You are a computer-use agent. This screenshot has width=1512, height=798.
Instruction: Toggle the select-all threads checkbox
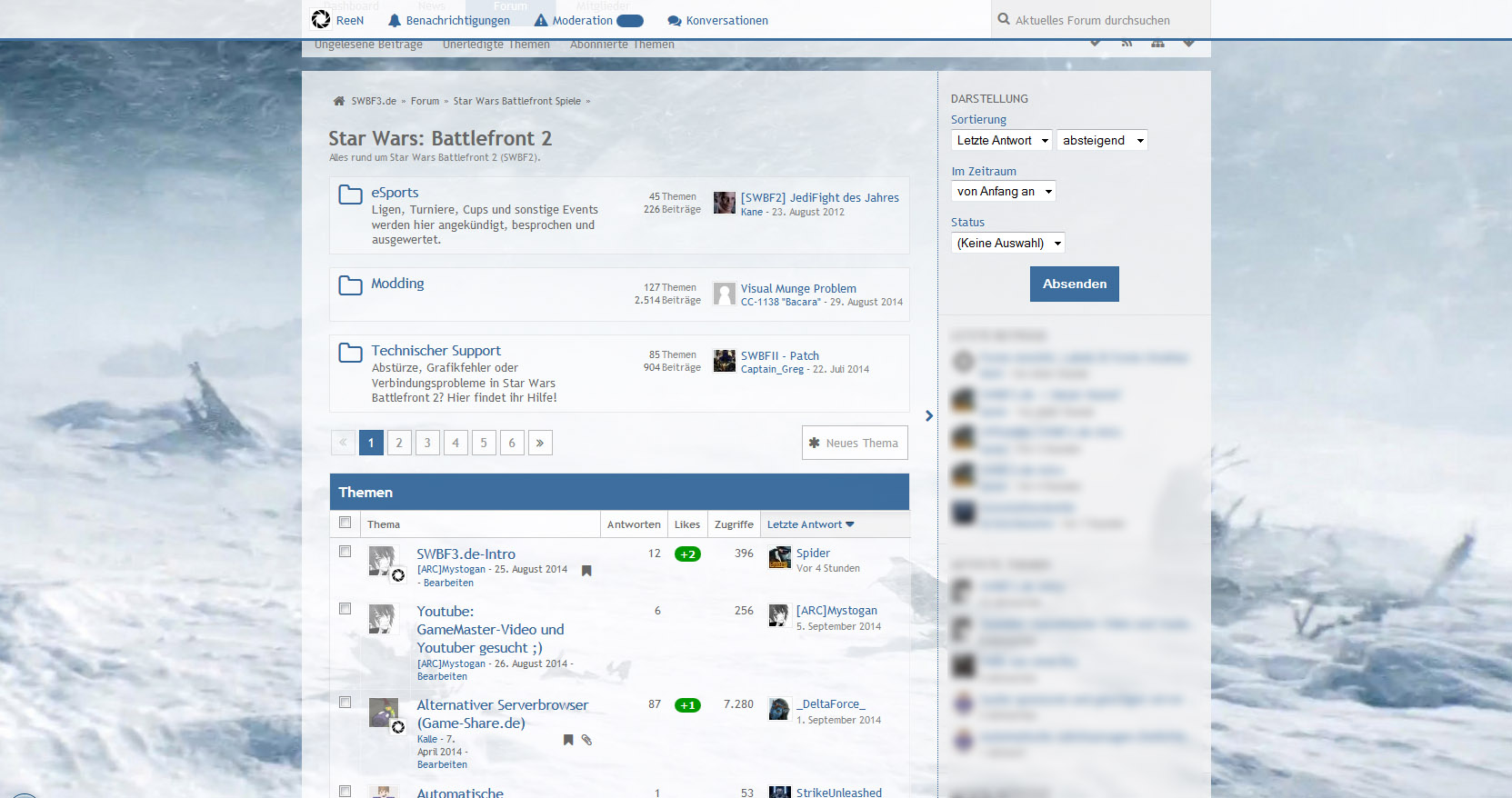(345, 522)
